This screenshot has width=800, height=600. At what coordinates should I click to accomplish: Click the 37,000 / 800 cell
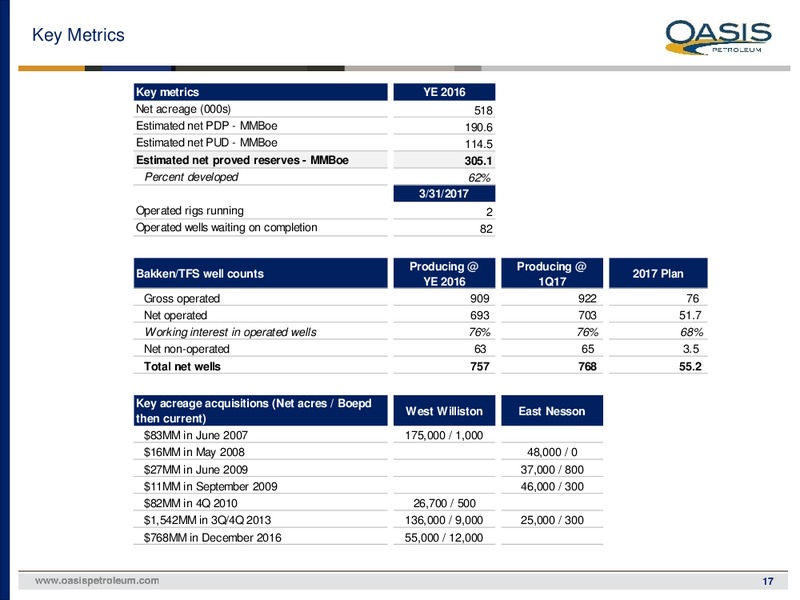(552, 469)
